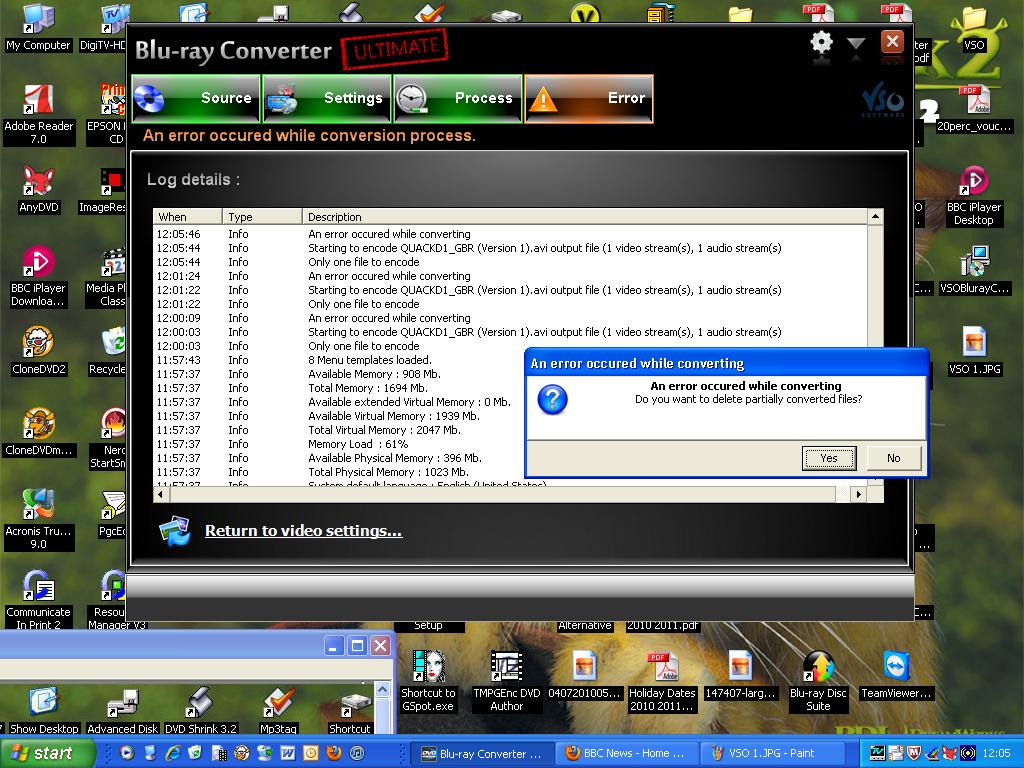This screenshot has width=1024, height=768.
Task: Select the Error tab
Action: coord(588,99)
